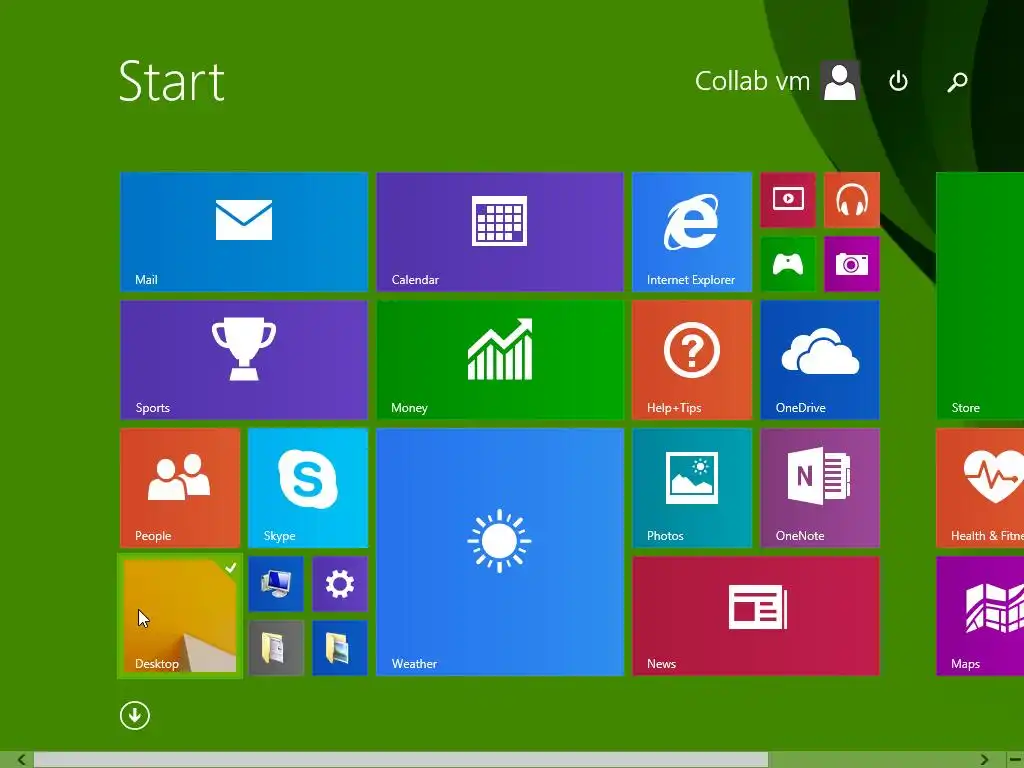Open the search magnifier button
Screen dimensions: 1024x768
pos(957,82)
